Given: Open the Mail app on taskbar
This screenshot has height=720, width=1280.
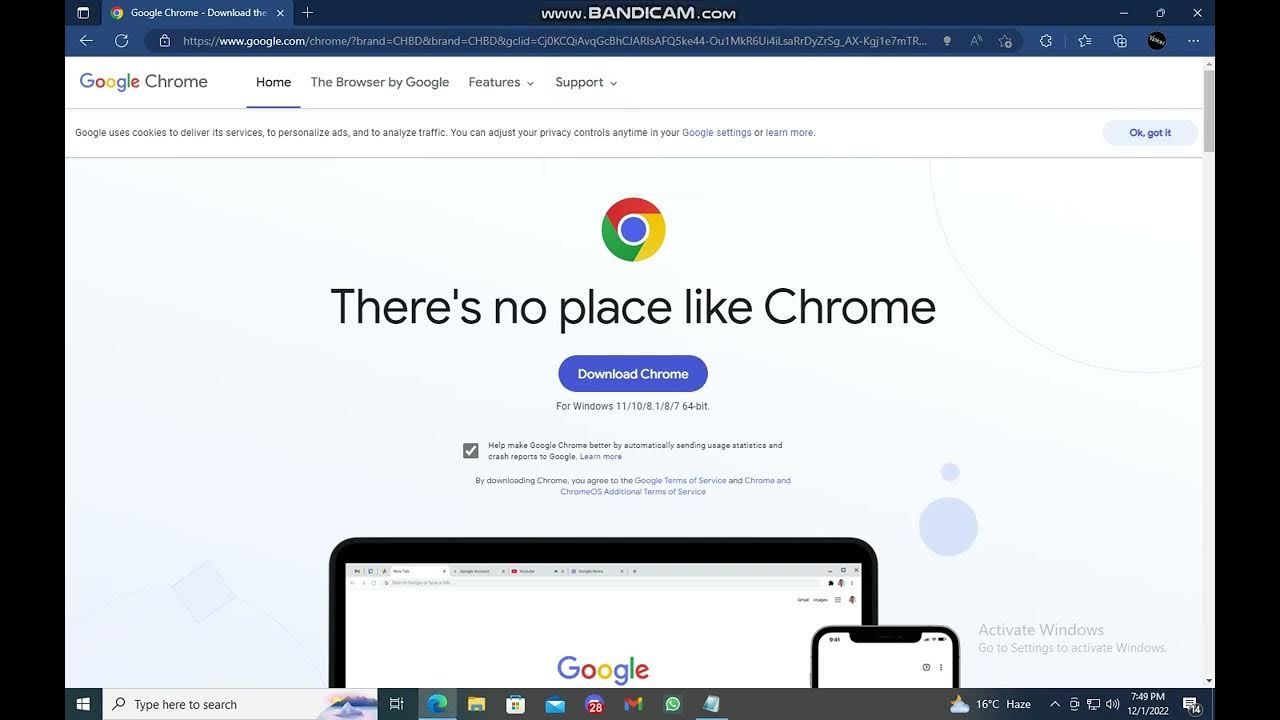Looking at the screenshot, I should (555, 704).
